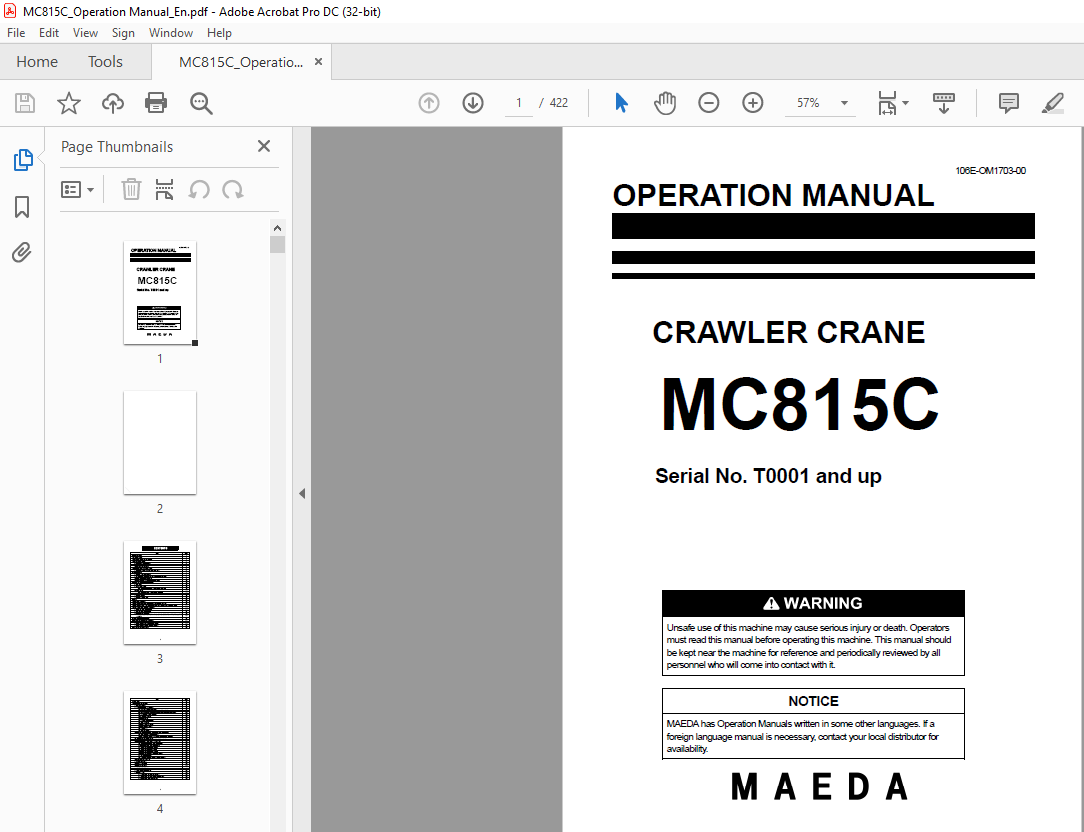Open the Attachments paperclip pane
The image size is (1084, 832).
[22, 252]
